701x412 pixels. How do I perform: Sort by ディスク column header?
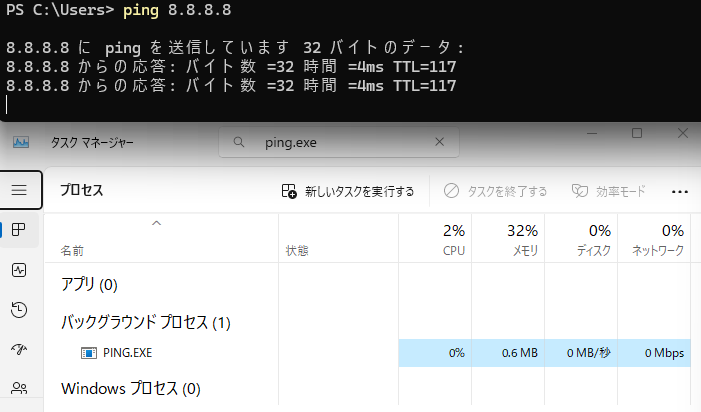(581, 238)
